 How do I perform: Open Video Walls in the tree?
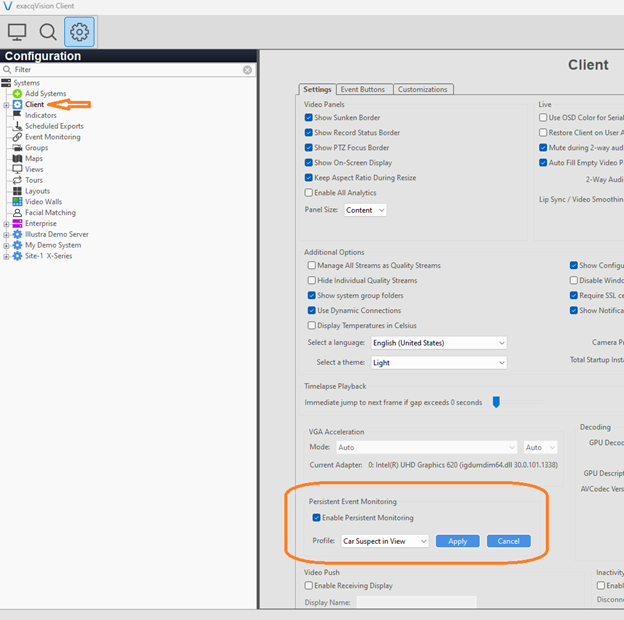point(43,202)
